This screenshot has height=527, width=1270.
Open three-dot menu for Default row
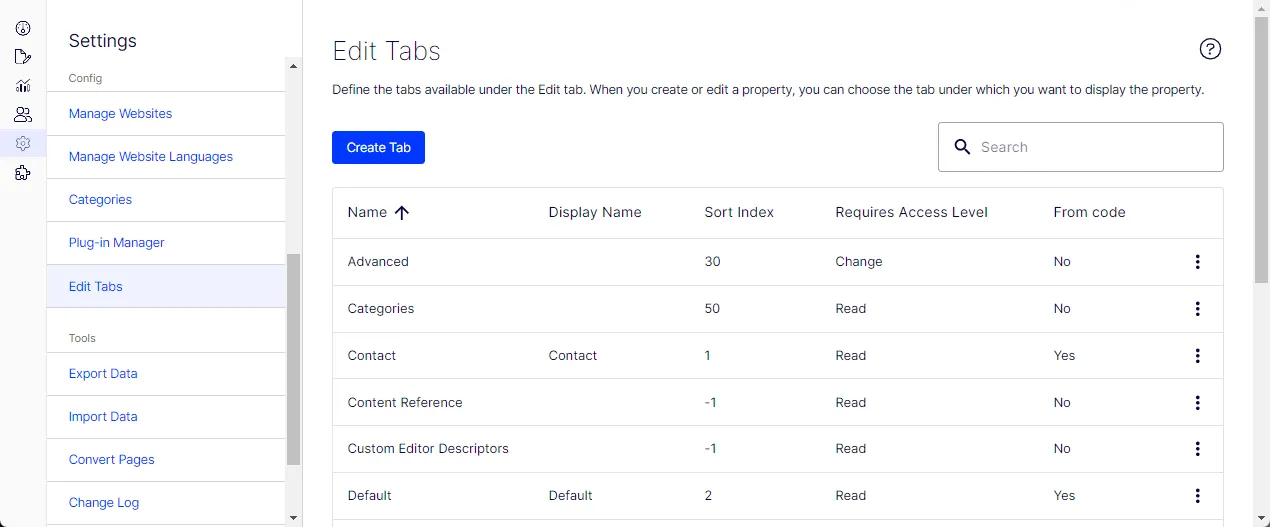[1197, 496]
